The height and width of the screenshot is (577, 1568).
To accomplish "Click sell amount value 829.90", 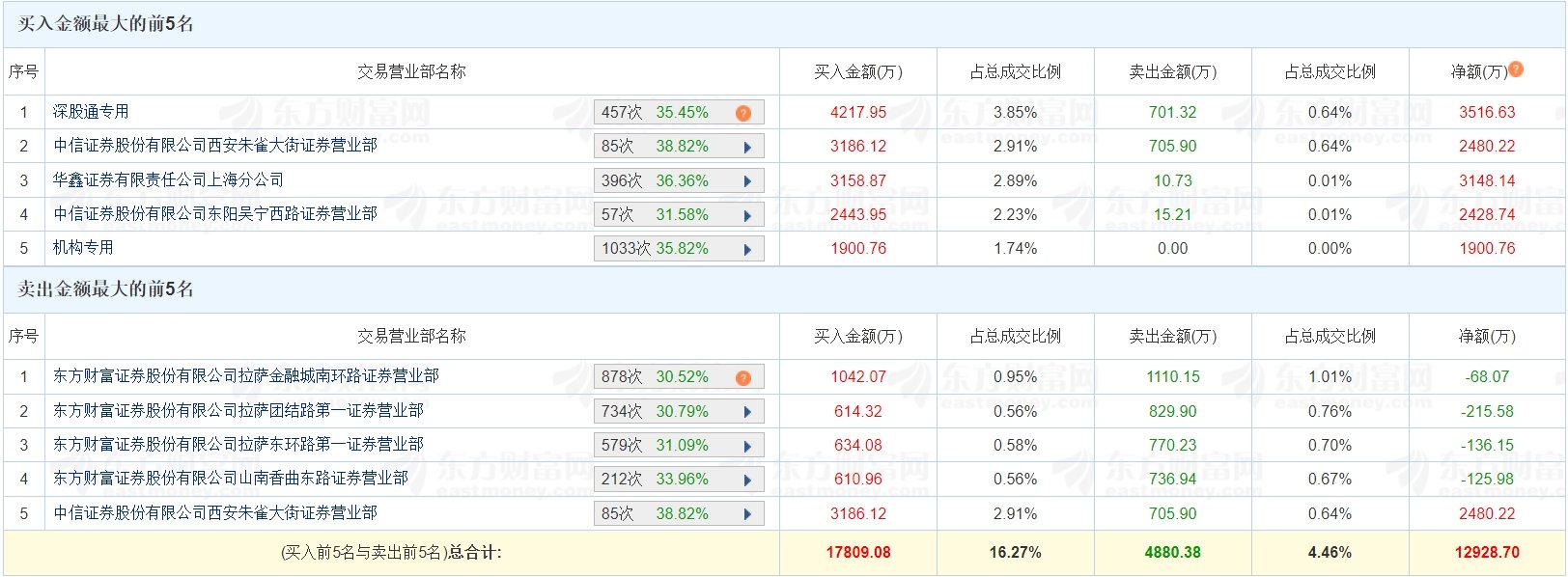I will [1173, 412].
